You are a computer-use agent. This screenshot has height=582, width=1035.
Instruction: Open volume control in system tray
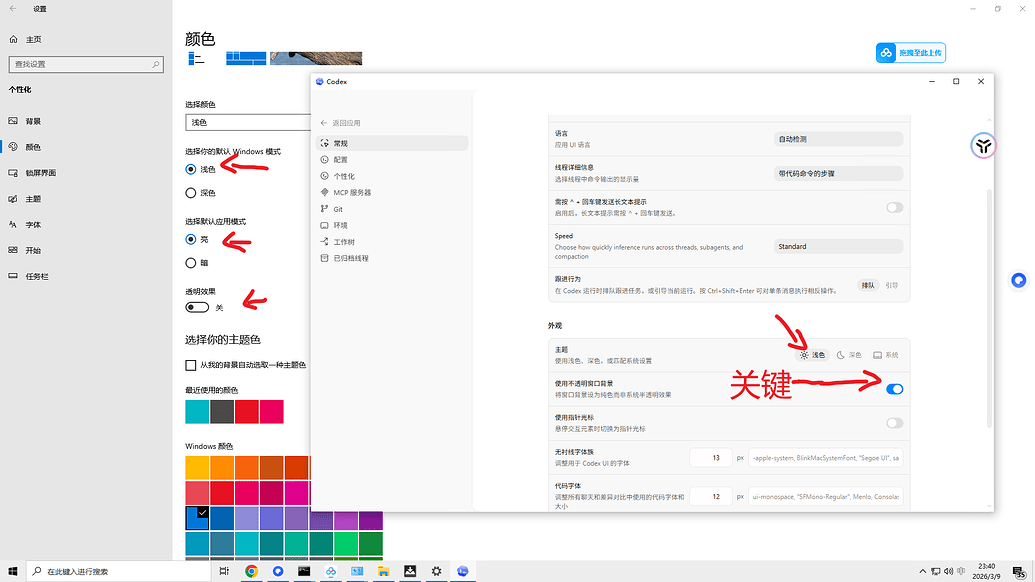949,571
